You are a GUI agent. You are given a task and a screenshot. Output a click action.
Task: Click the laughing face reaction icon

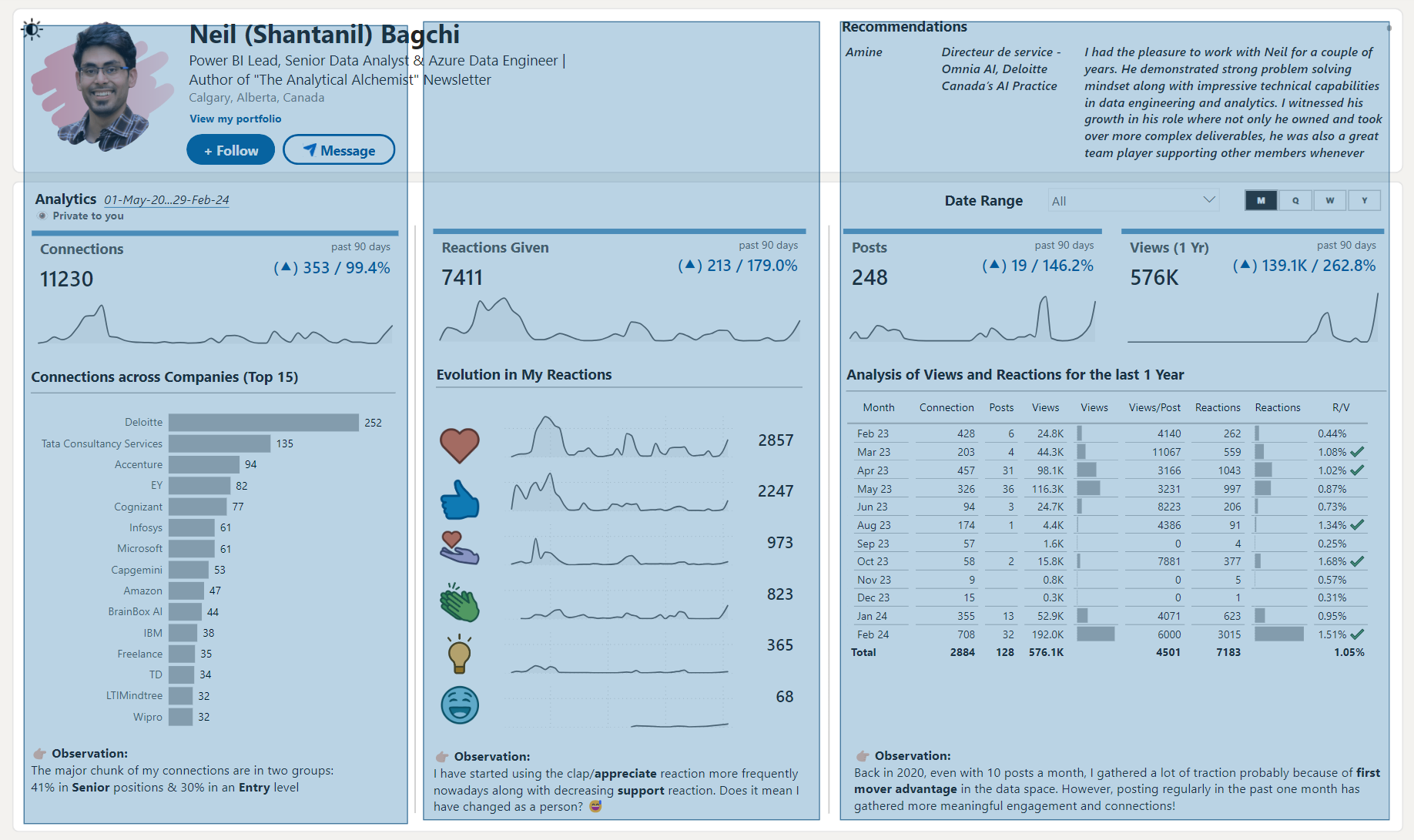coord(460,704)
